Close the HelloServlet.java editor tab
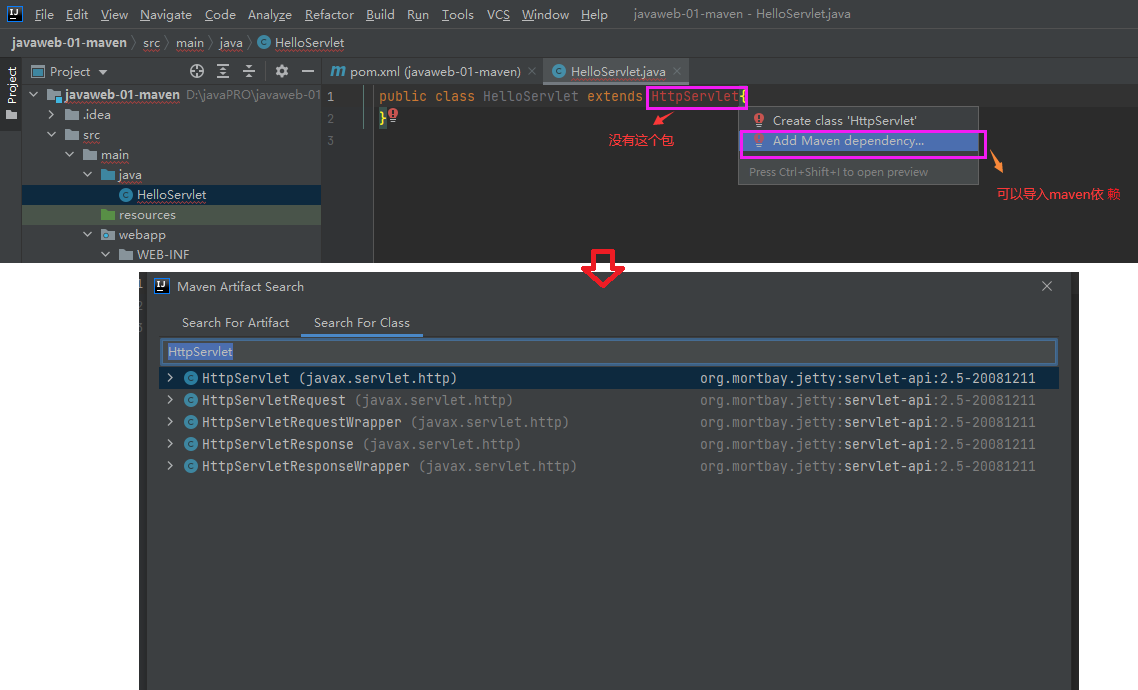This screenshot has height=690, width=1138. [x=677, y=71]
